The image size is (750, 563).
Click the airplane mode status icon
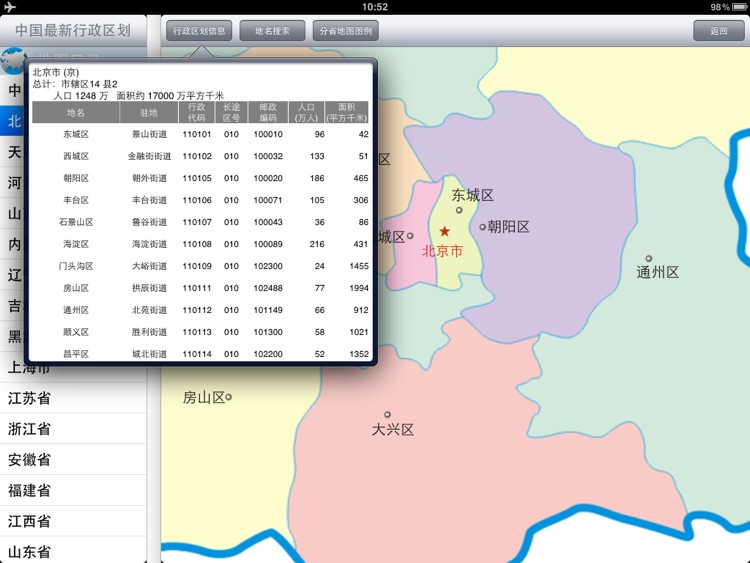click(x=10, y=7)
